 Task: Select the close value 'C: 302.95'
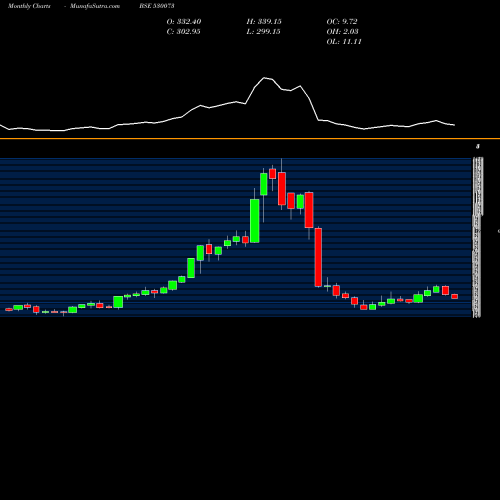183,32
